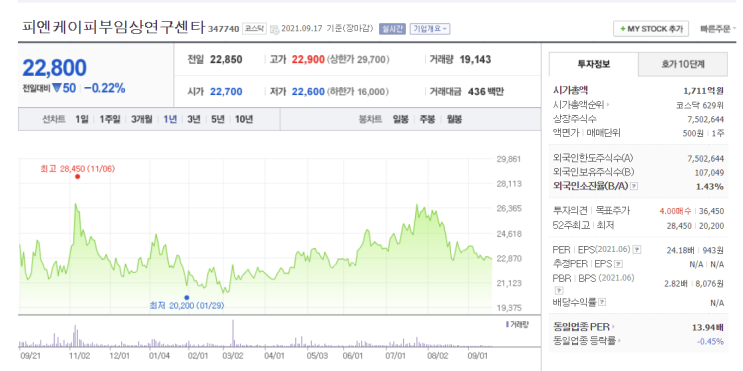Viewport: 743px width, 371px height.
Task: Click 외국인보유주식수 value 107,049
Action: 708,172
